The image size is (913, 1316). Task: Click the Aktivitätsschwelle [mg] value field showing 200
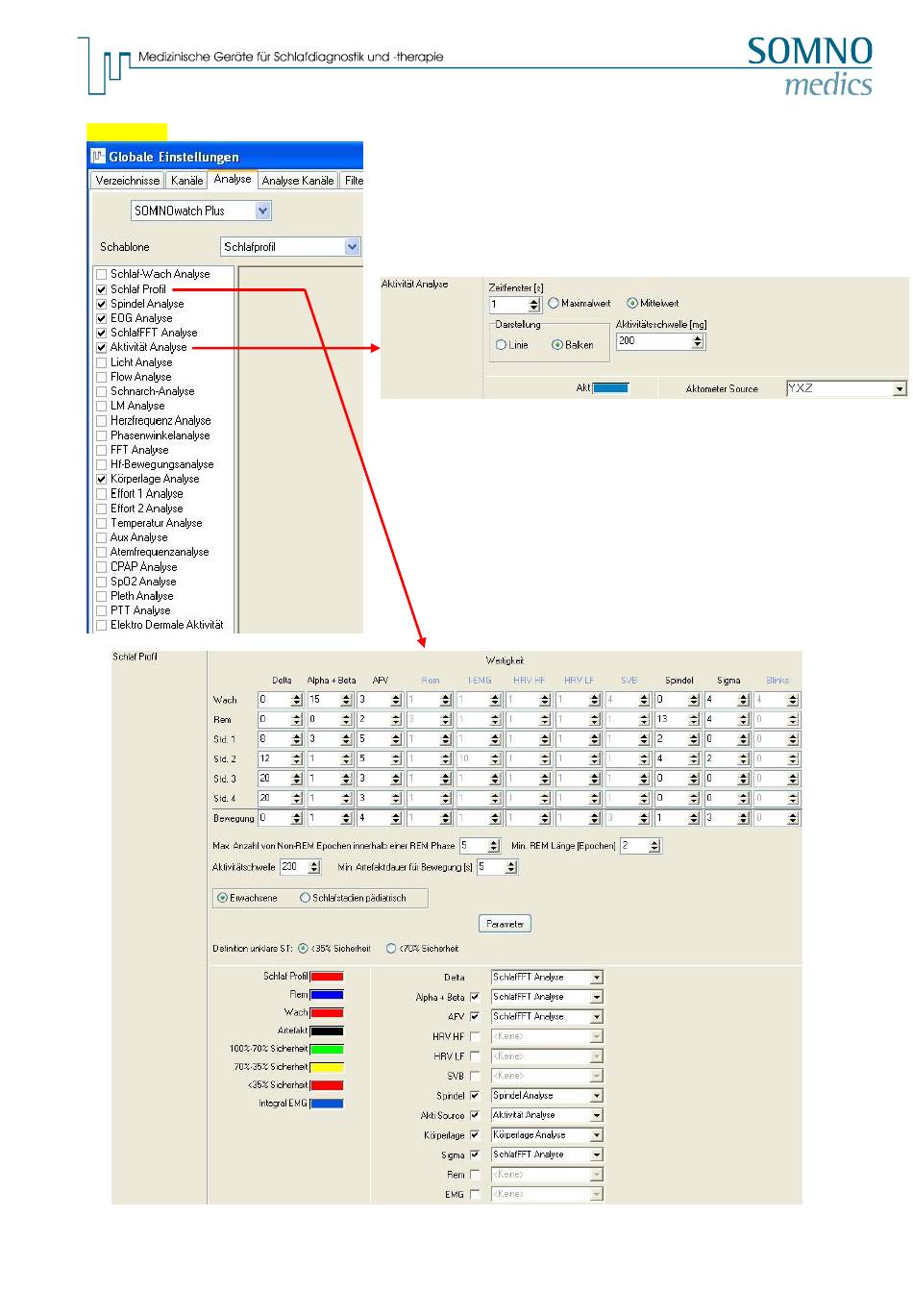coord(654,341)
